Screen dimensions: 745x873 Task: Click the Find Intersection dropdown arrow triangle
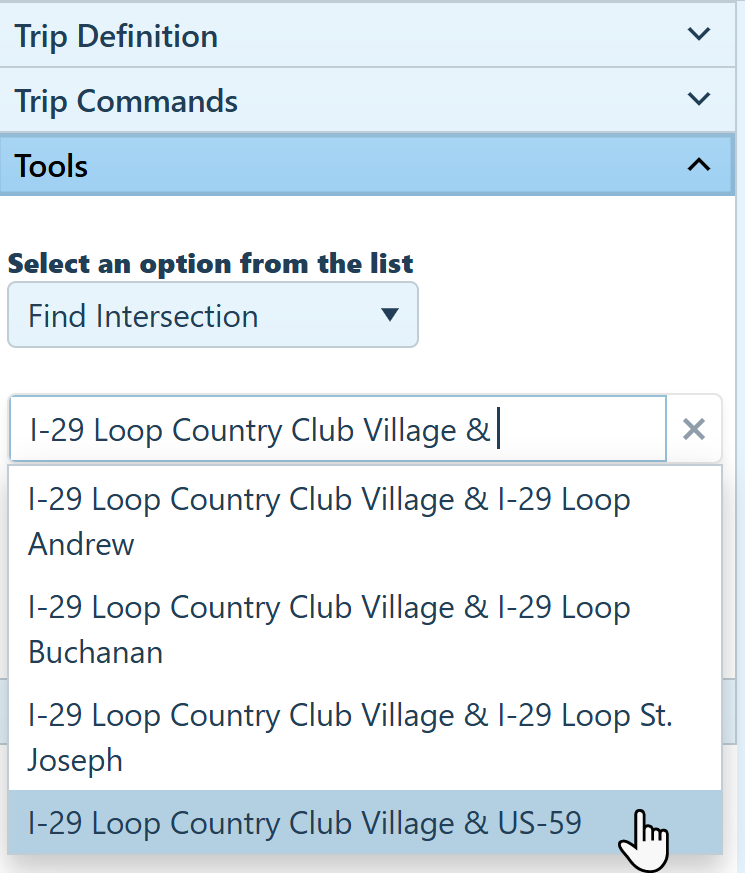tap(390, 316)
